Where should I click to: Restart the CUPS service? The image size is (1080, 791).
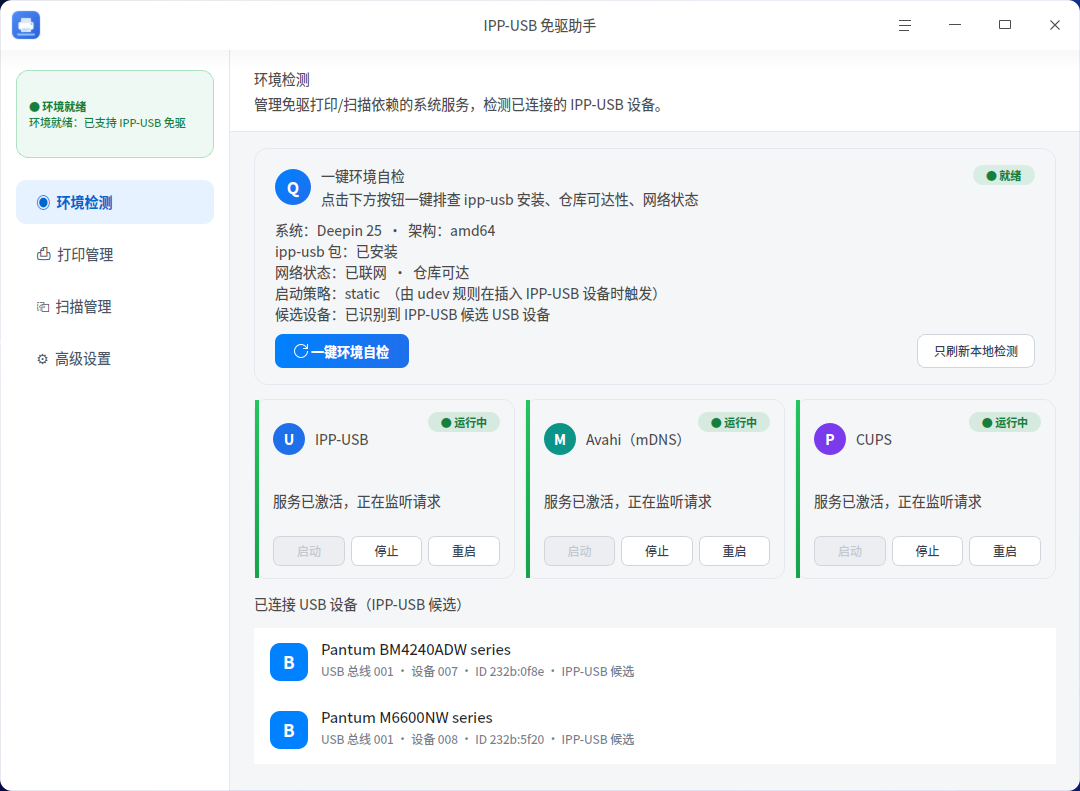pyautogui.click(x=1005, y=551)
